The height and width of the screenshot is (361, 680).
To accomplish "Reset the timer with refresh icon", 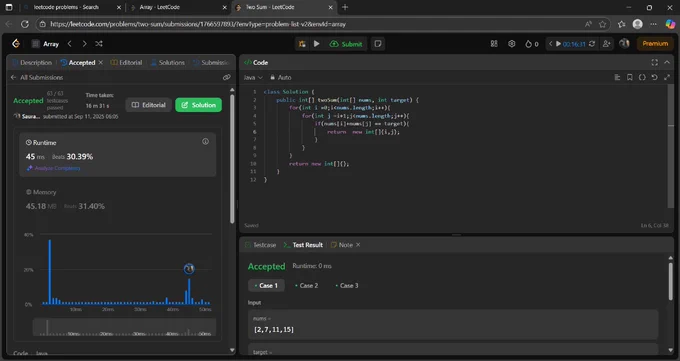I will [x=592, y=44].
